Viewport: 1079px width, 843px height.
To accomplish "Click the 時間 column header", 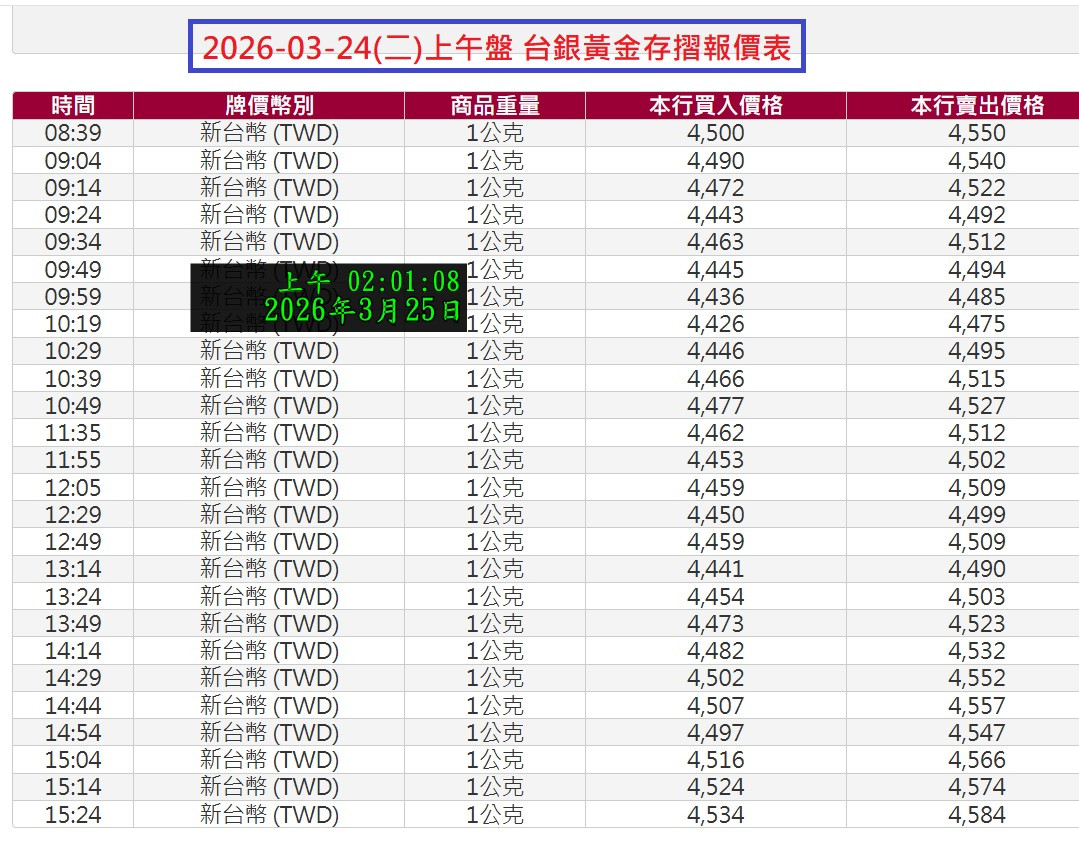I will (x=73, y=105).
